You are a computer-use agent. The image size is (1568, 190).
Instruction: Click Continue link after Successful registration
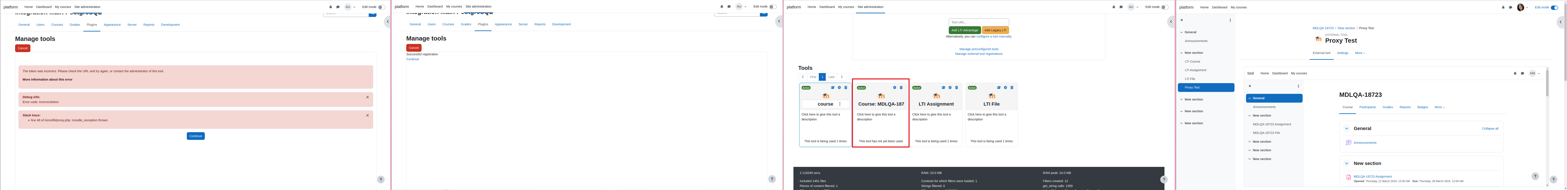point(413,59)
